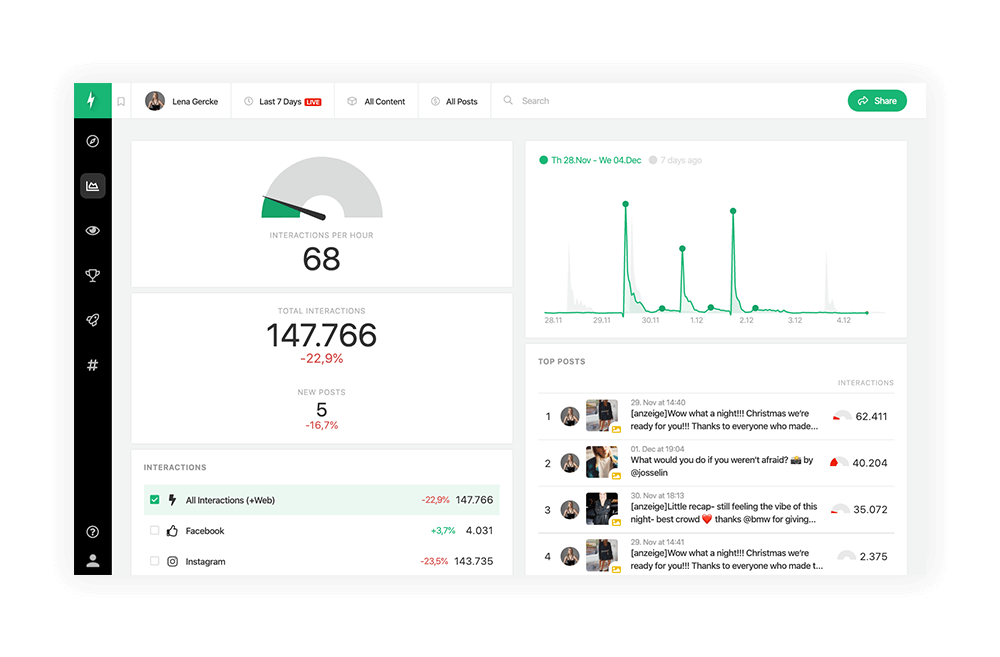Open the hashtag sidebar icon
The width and height of the screenshot is (1000, 657).
pyautogui.click(x=93, y=365)
